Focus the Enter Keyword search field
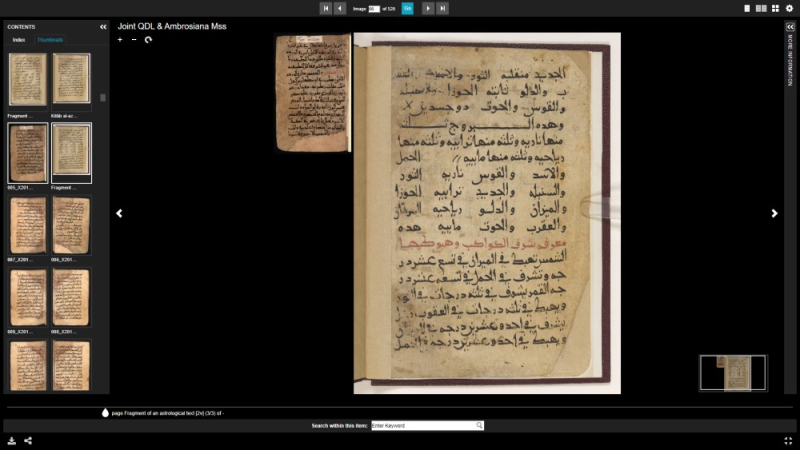 tap(423, 426)
